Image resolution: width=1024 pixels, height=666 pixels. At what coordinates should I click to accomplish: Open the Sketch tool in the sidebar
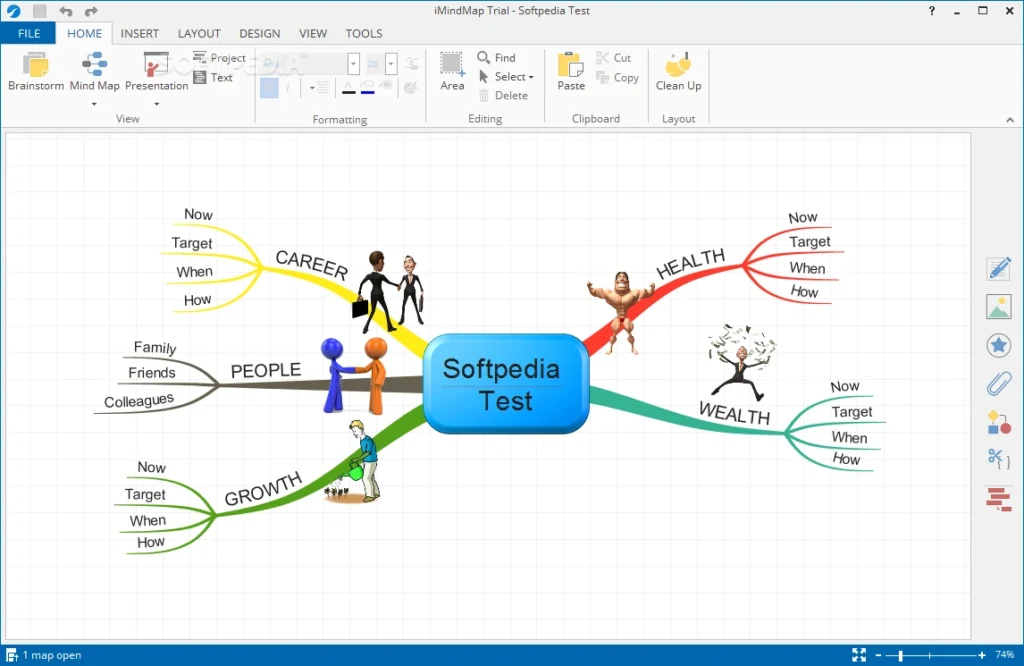tap(998, 268)
